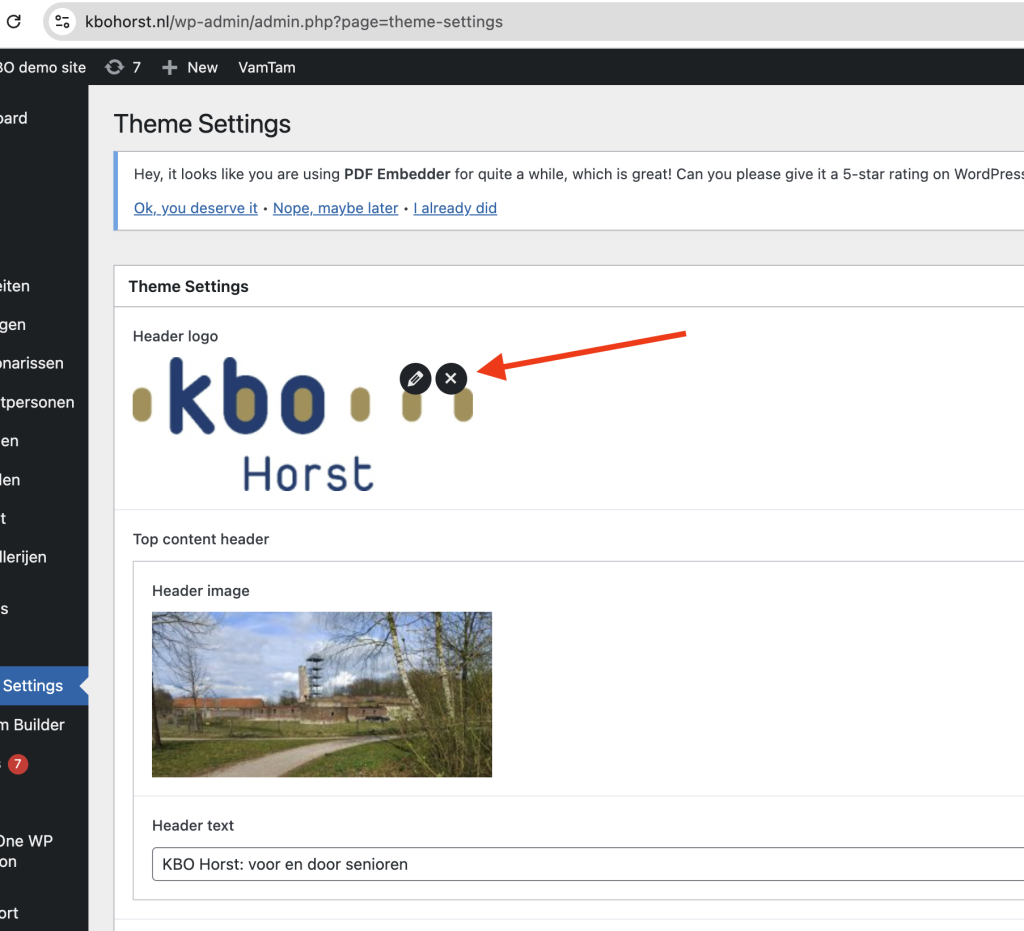
Task: Open sidebar item ending in 'eiten'
Action: click(15, 286)
